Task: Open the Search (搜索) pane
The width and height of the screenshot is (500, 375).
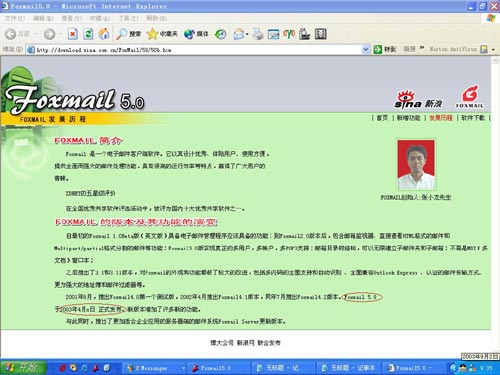Action: coord(128,34)
